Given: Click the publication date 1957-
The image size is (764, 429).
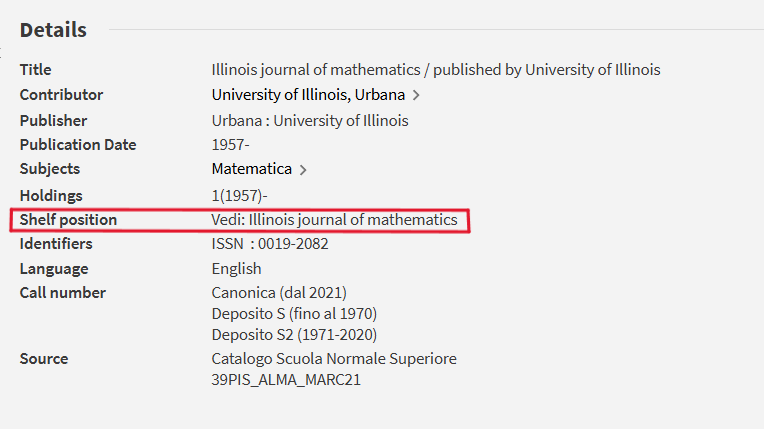Looking at the screenshot, I should [x=230, y=144].
